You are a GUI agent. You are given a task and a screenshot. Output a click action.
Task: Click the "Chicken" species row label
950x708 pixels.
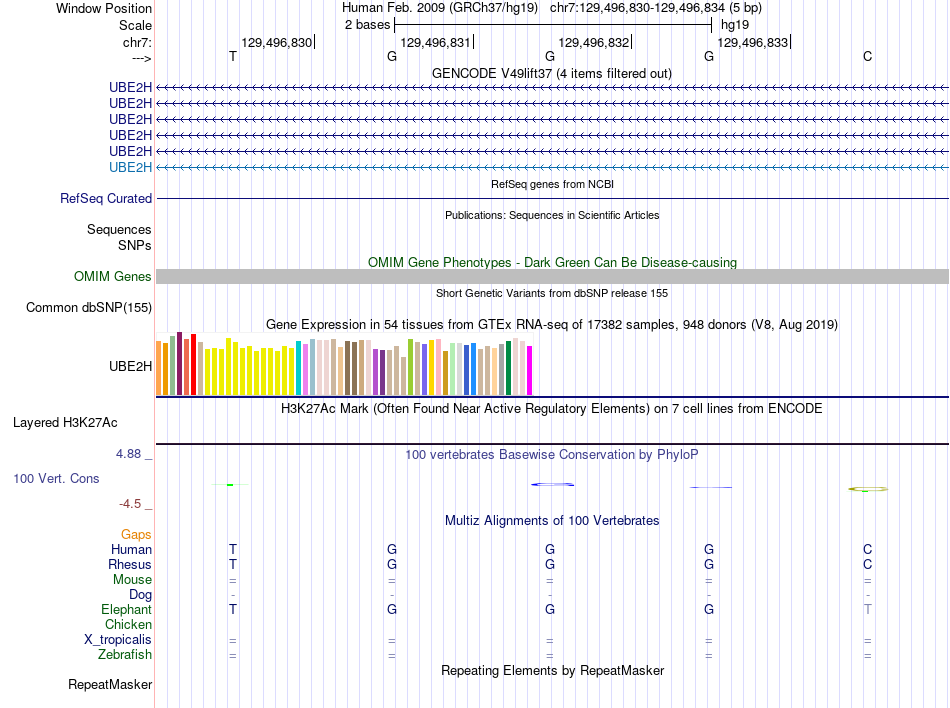point(128,624)
